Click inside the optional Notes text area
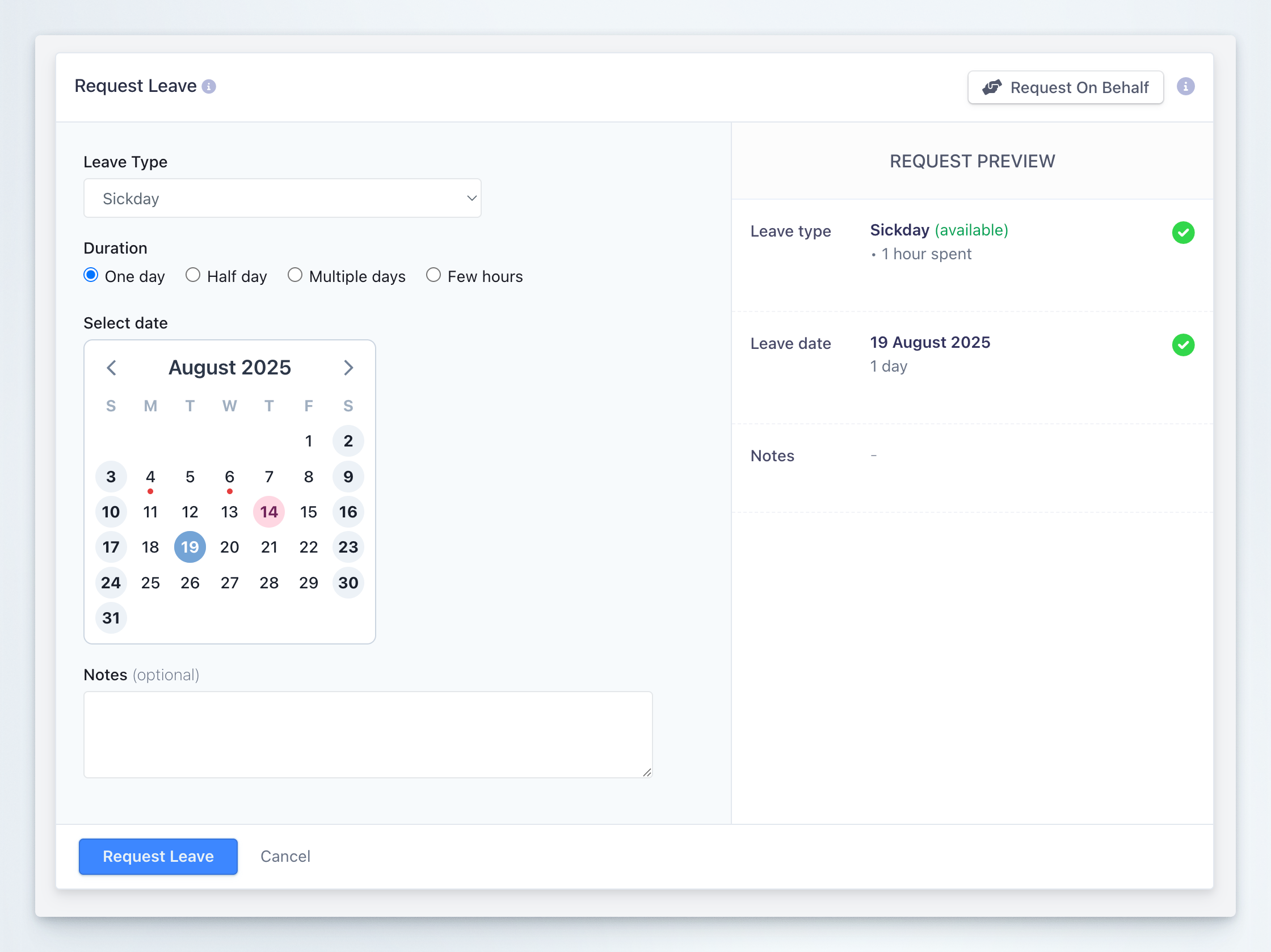The height and width of the screenshot is (952, 1271). pos(368,734)
